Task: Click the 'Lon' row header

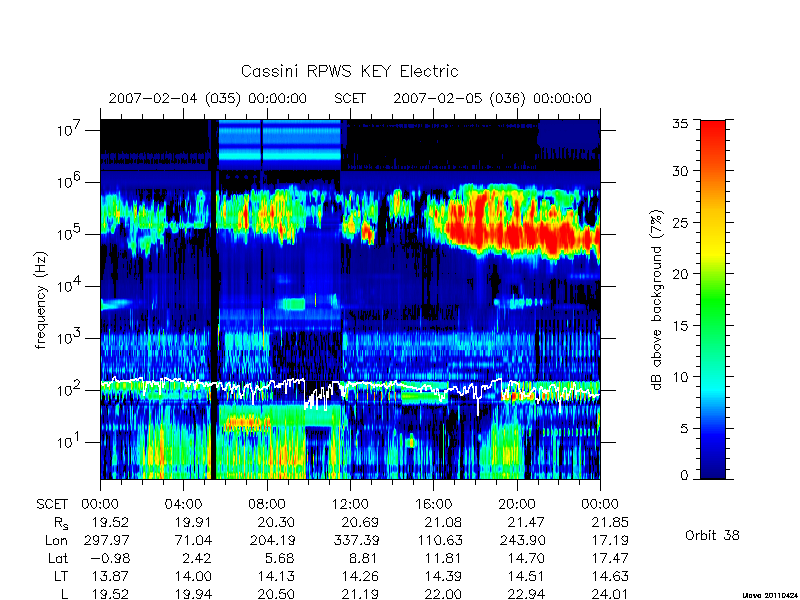Action: pyautogui.click(x=57, y=540)
